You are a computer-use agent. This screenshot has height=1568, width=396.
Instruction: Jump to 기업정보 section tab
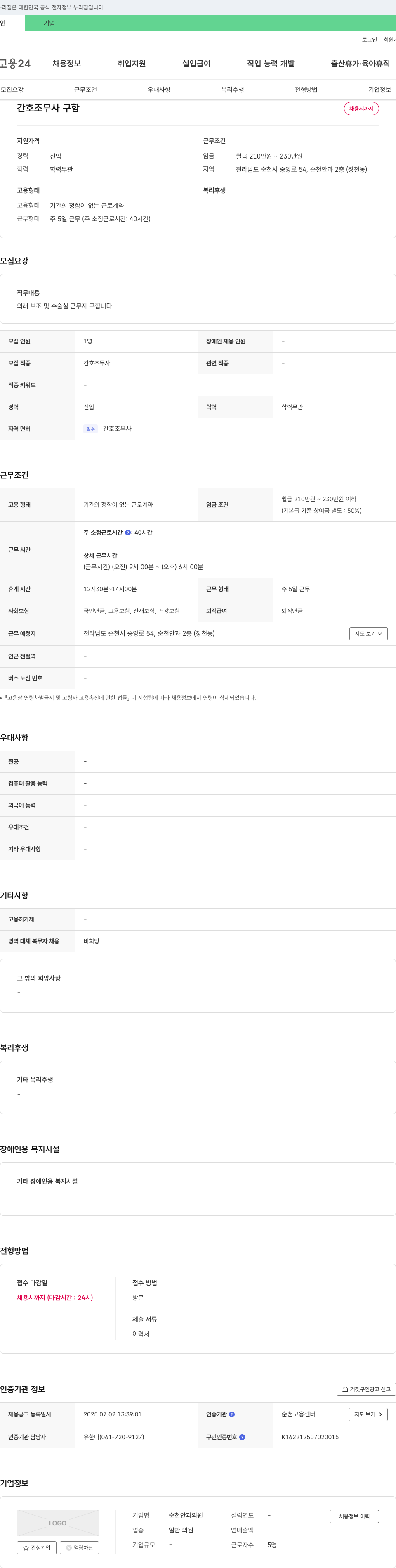(379, 90)
